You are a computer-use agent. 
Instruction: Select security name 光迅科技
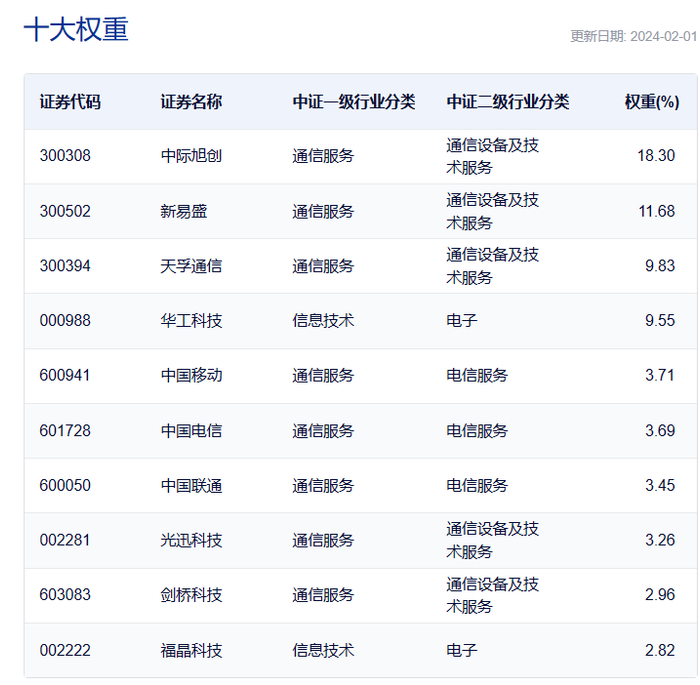(191, 540)
